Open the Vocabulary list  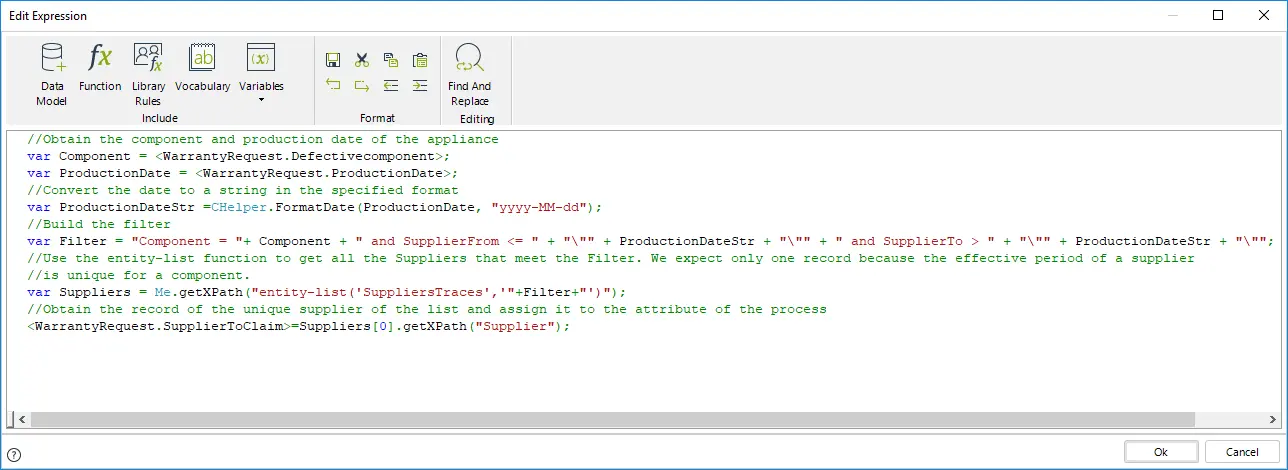(203, 68)
